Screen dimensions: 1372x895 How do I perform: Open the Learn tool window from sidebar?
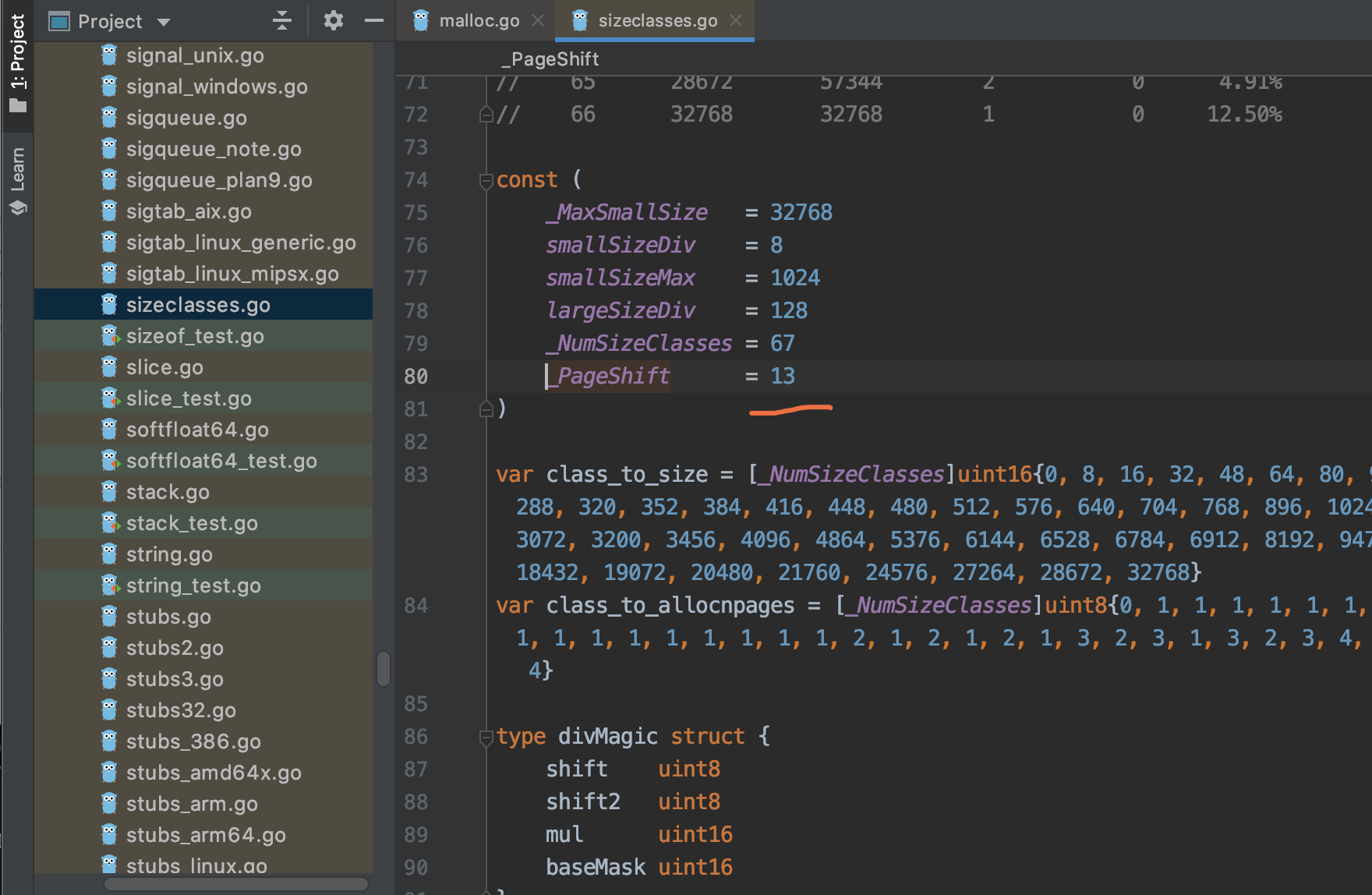click(17, 179)
